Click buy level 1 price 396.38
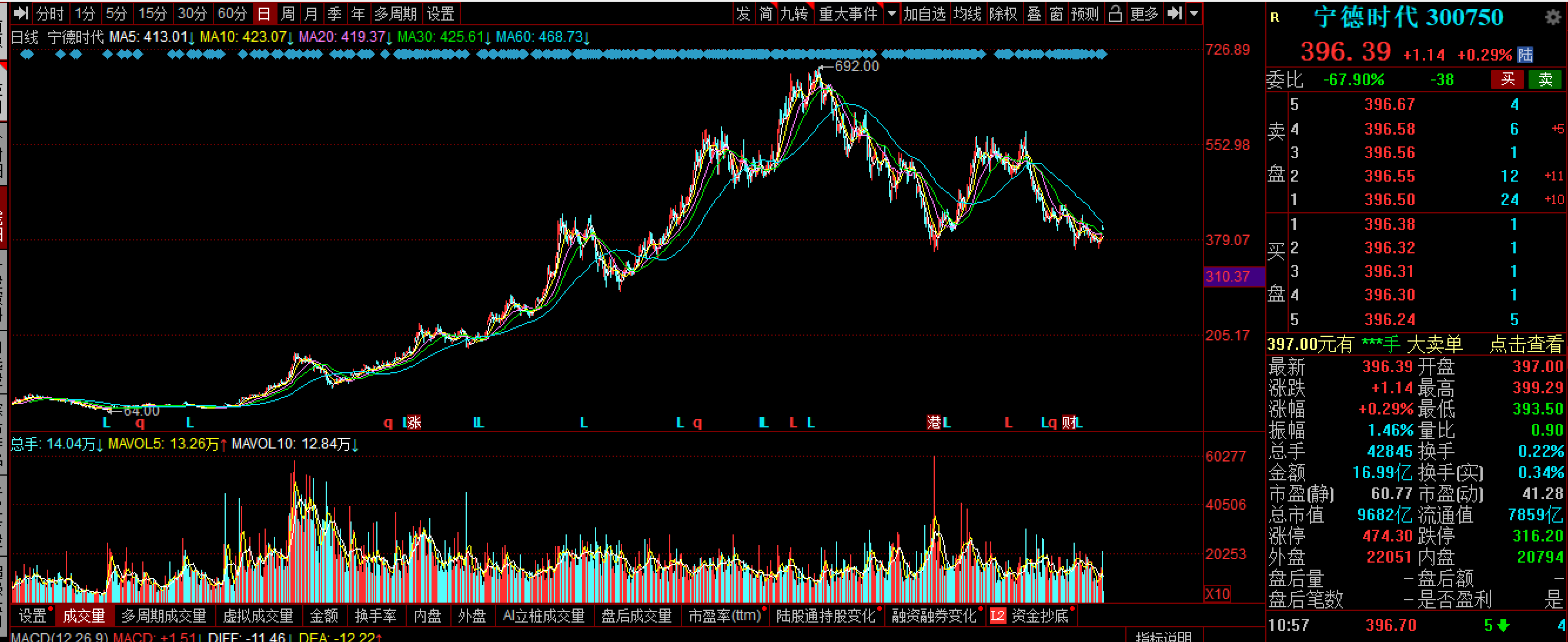This screenshot has width=1568, height=642. (1390, 225)
